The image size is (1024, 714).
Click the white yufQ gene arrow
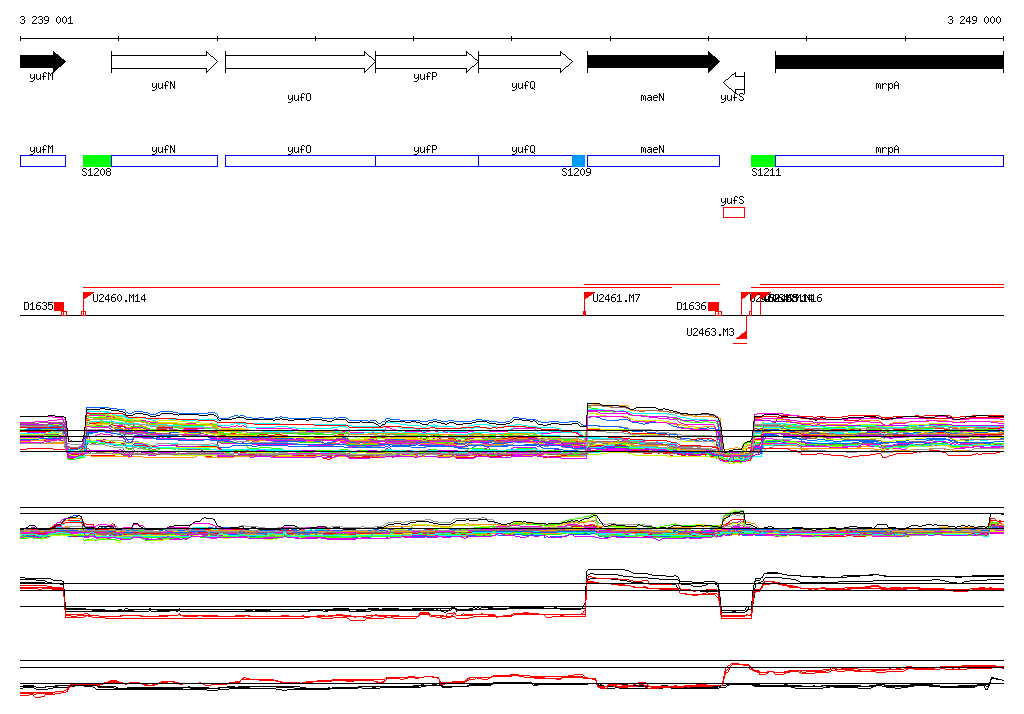pos(526,62)
